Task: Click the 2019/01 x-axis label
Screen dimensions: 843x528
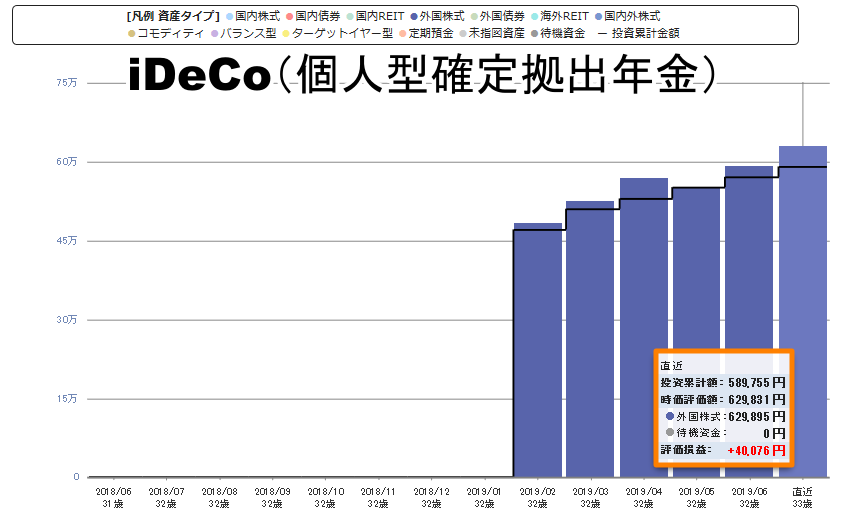Action: 484,497
